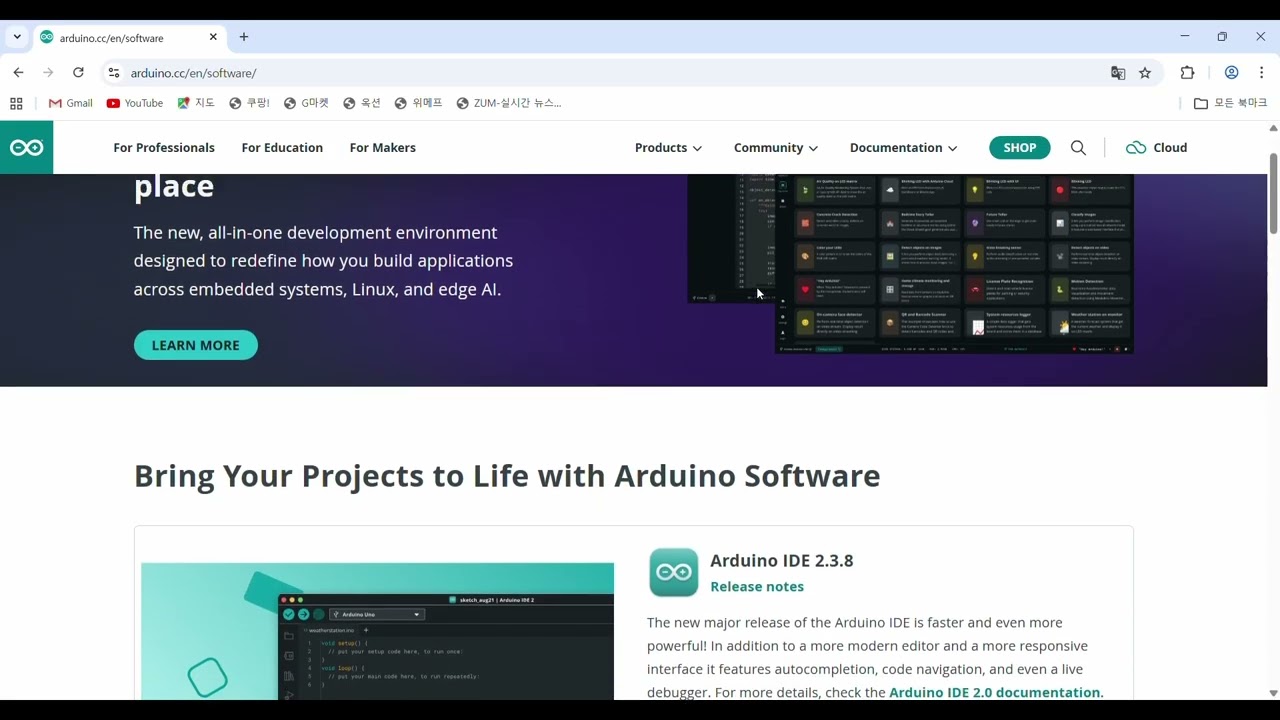
Task: Open the 지도 maps bookmark
Action: coord(196,103)
